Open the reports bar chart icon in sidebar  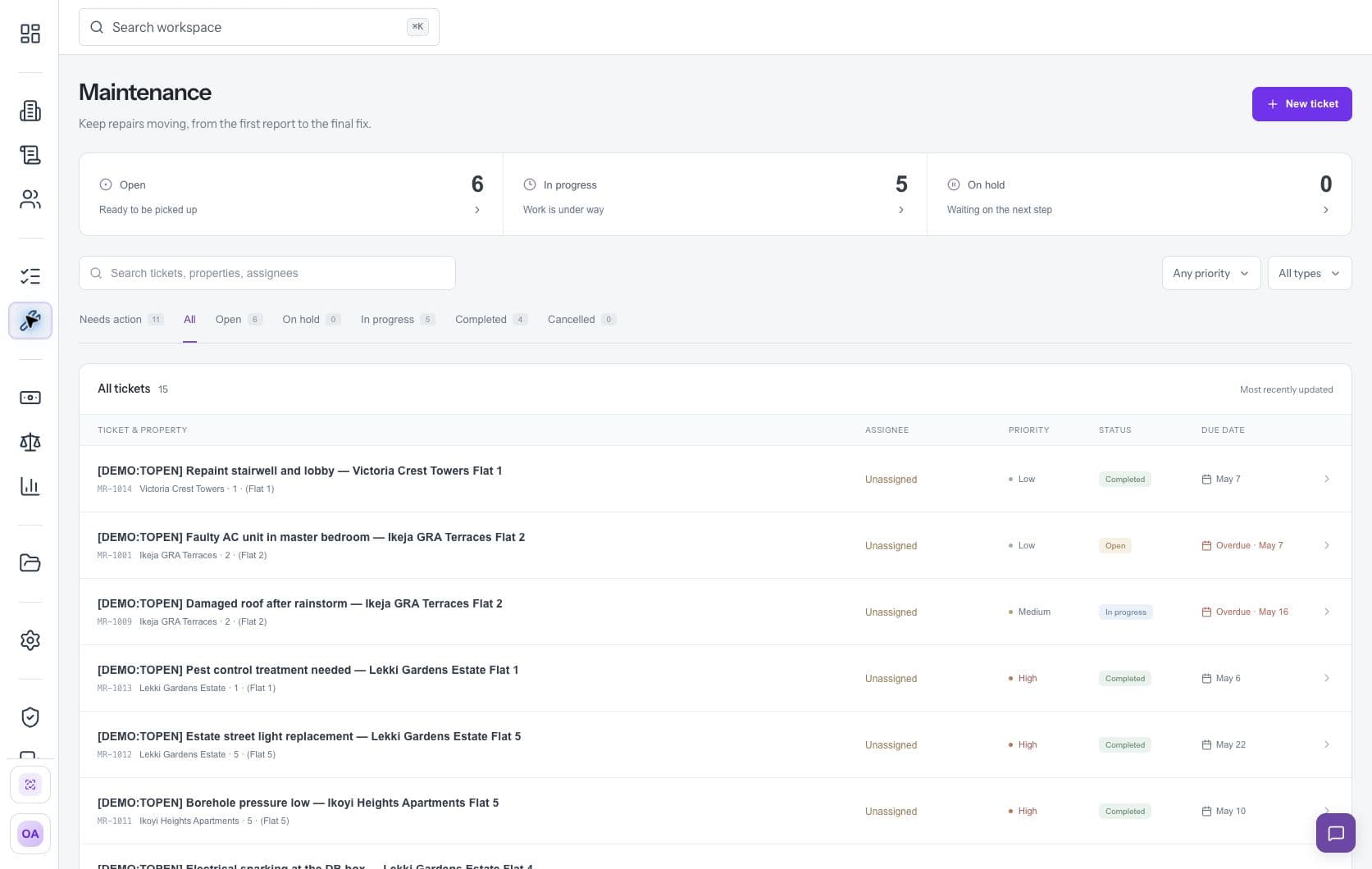point(30,486)
